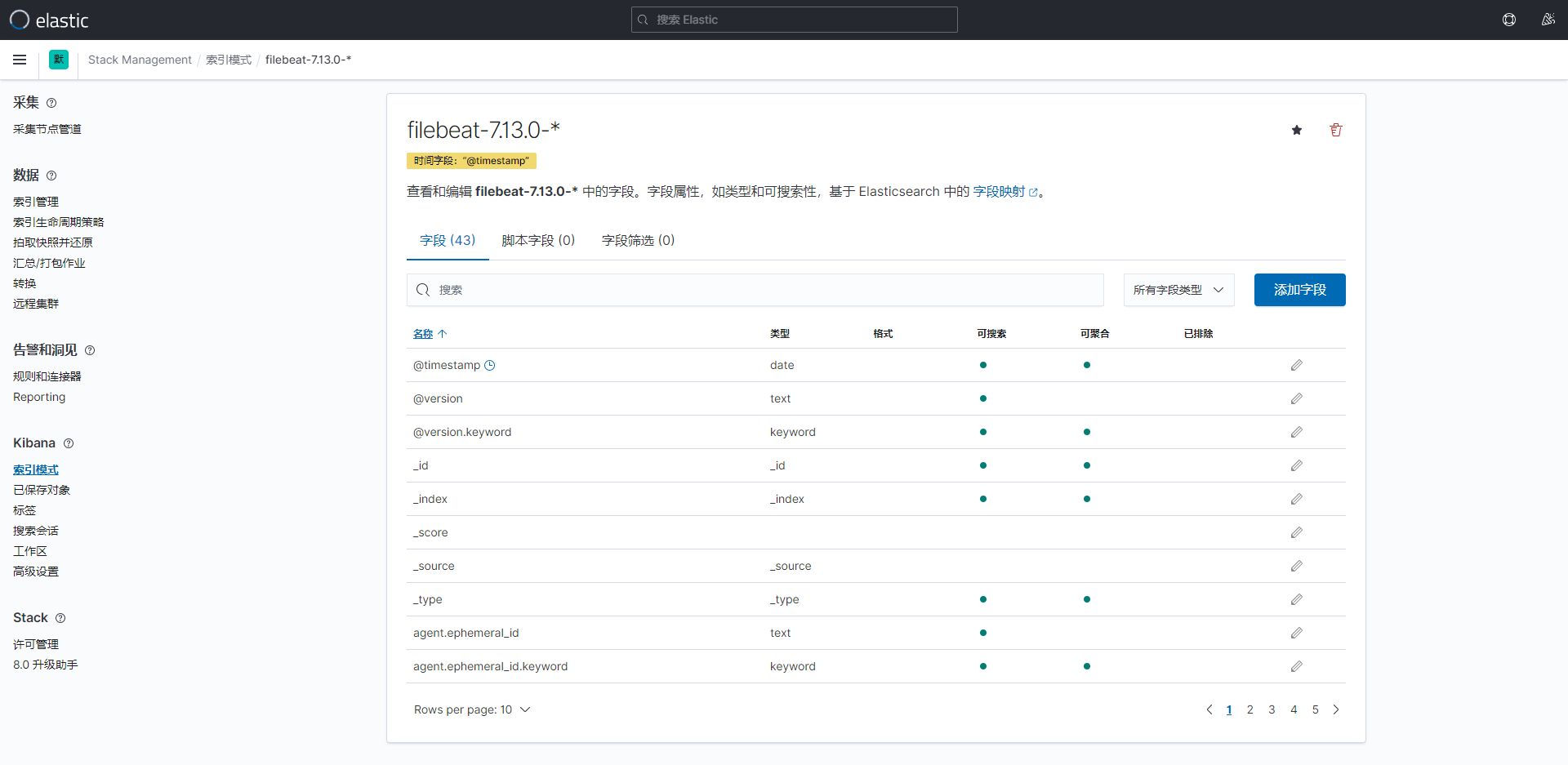Image resolution: width=1568 pixels, height=765 pixels.
Task: Click help icon next to 数据 heading
Action: [x=51, y=176]
